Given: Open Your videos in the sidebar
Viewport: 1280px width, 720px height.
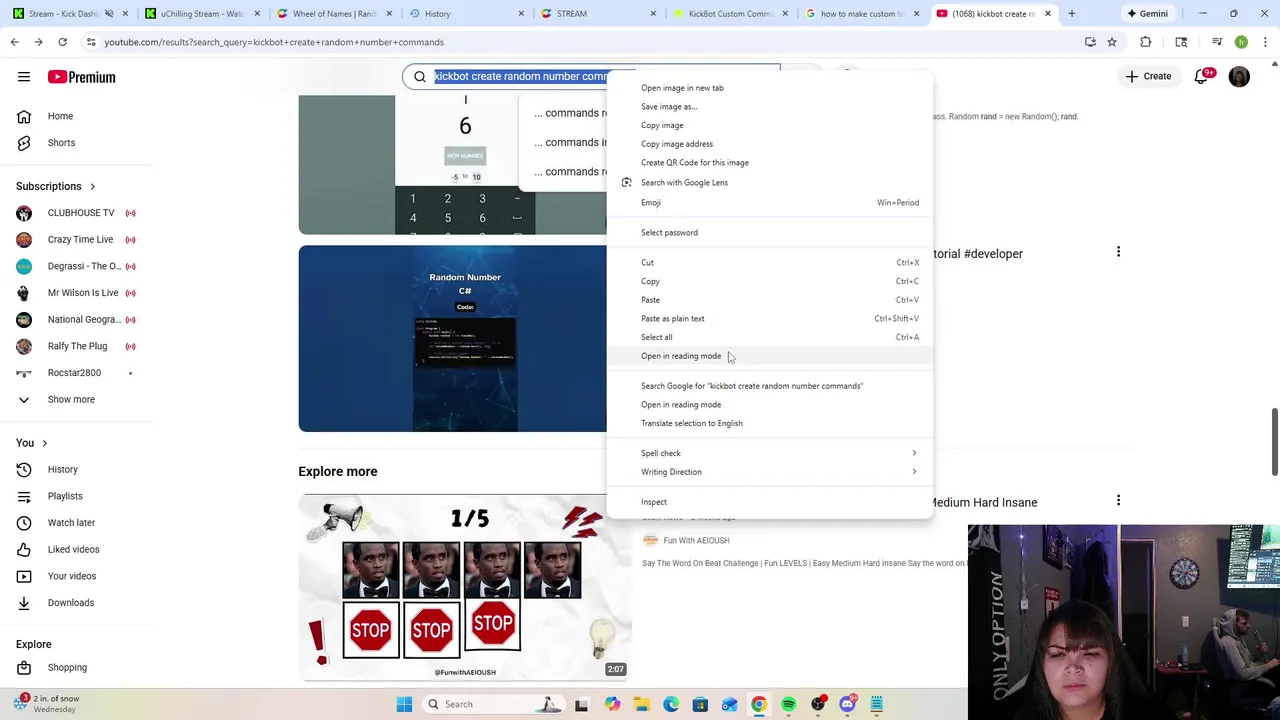Looking at the screenshot, I should (72, 576).
